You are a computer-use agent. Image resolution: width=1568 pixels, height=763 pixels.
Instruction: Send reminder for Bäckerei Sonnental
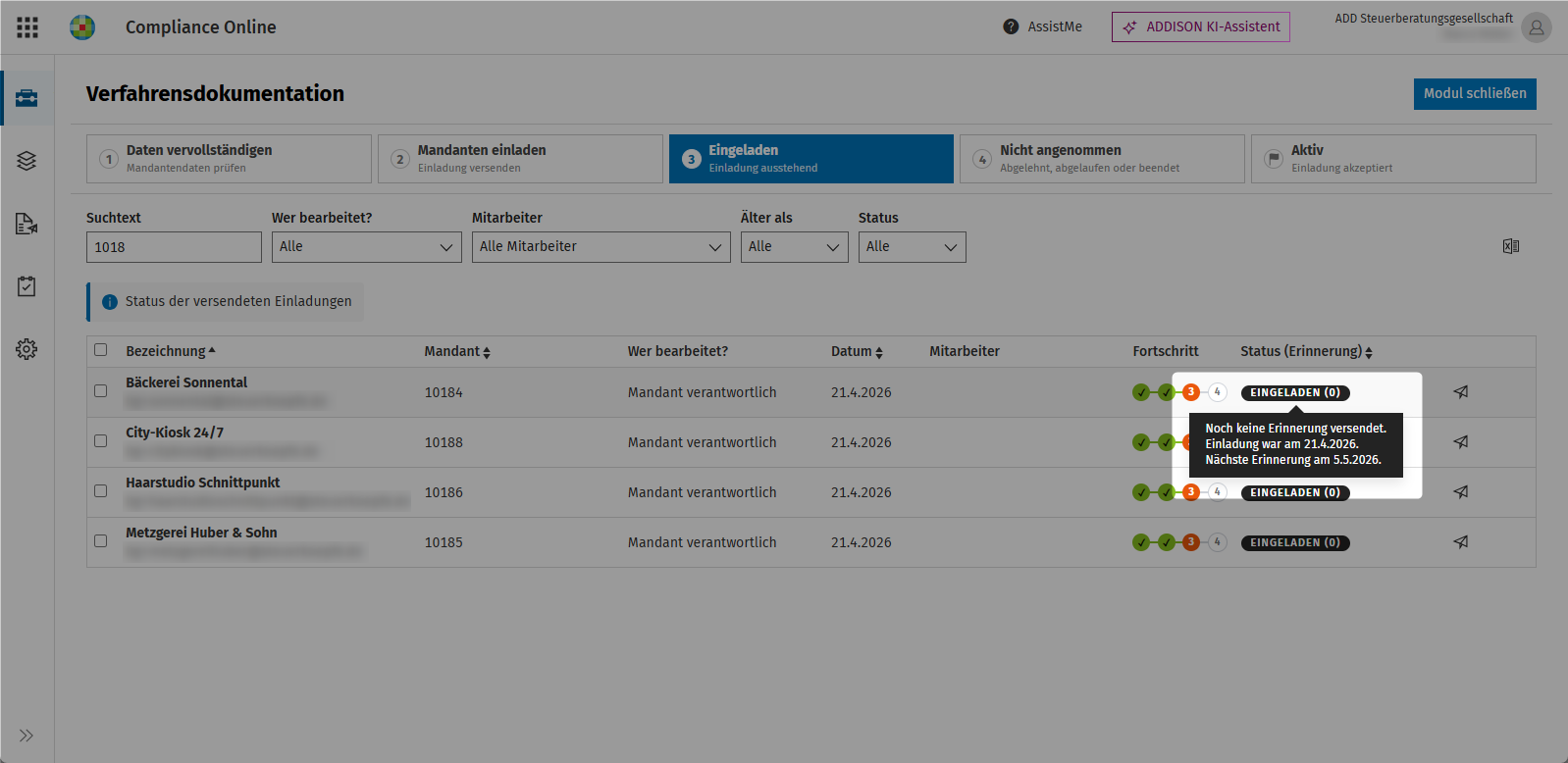pos(1461,392)
